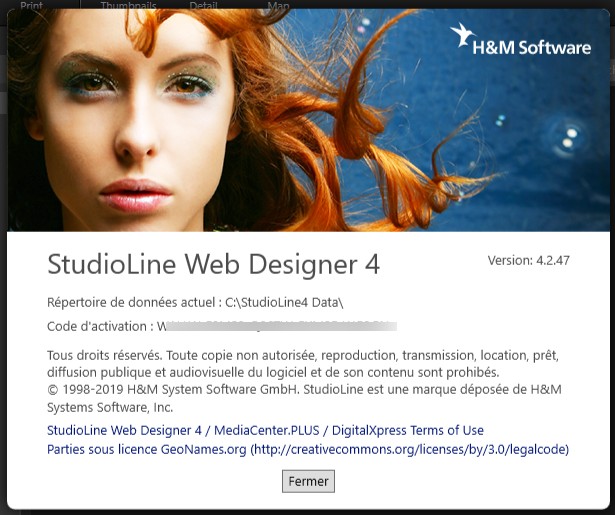Select the Print tab behind the dialog
615x515 pixels.
point(31,6)
